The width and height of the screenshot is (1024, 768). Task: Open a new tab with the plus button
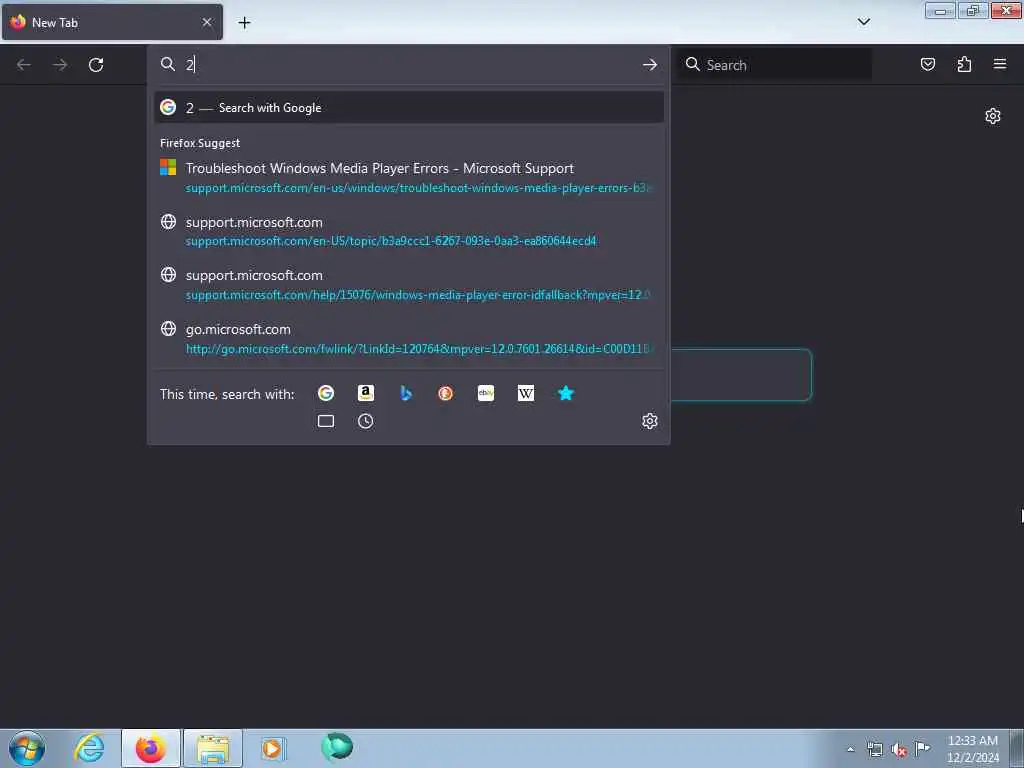tap(244, 23)
